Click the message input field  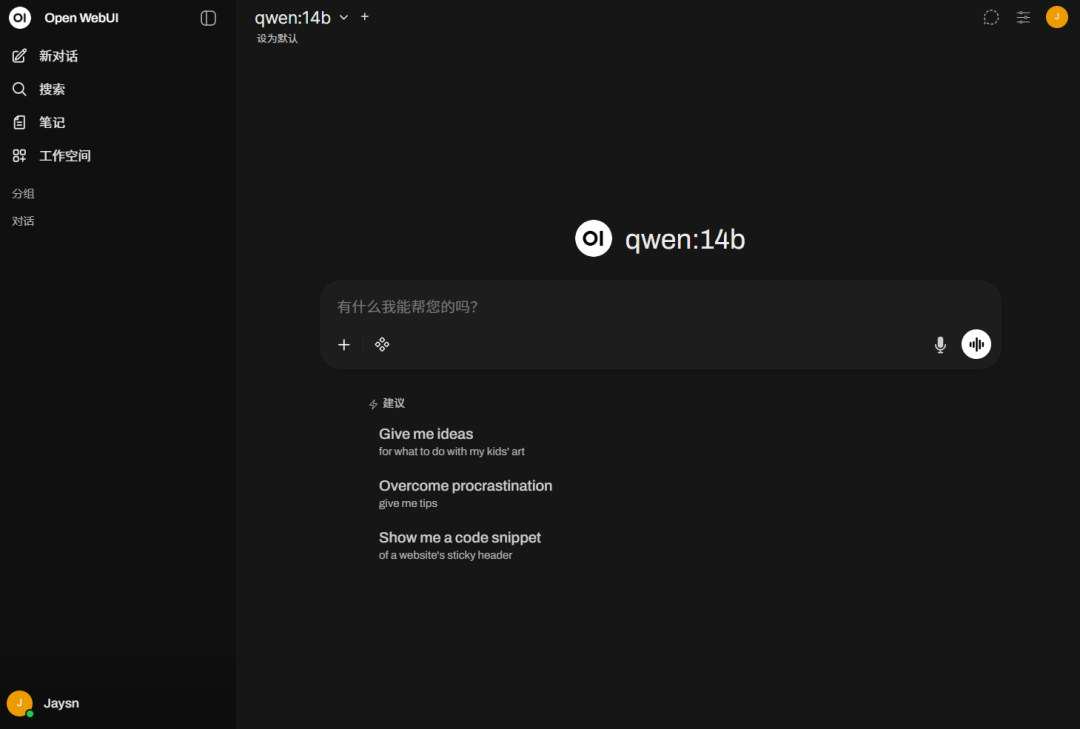[x=660, y=307]
